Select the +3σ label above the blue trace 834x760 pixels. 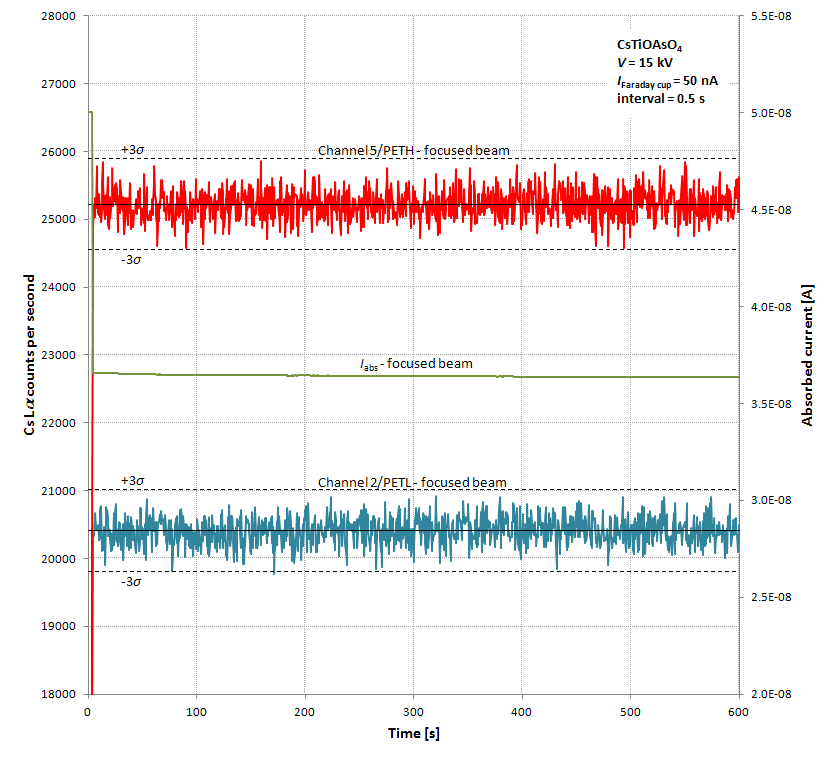[133, 481]
